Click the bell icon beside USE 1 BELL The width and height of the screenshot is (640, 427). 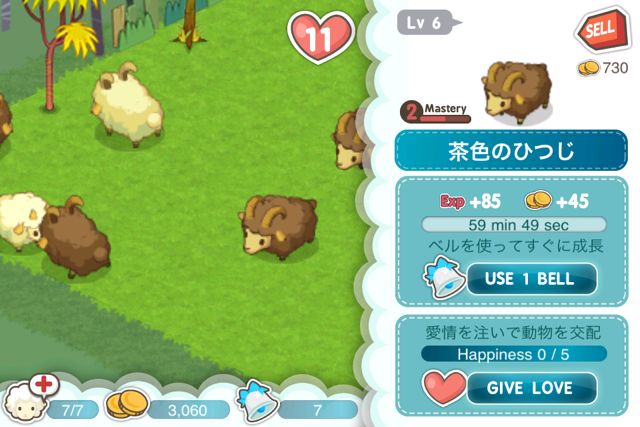[x=445, y=277]
